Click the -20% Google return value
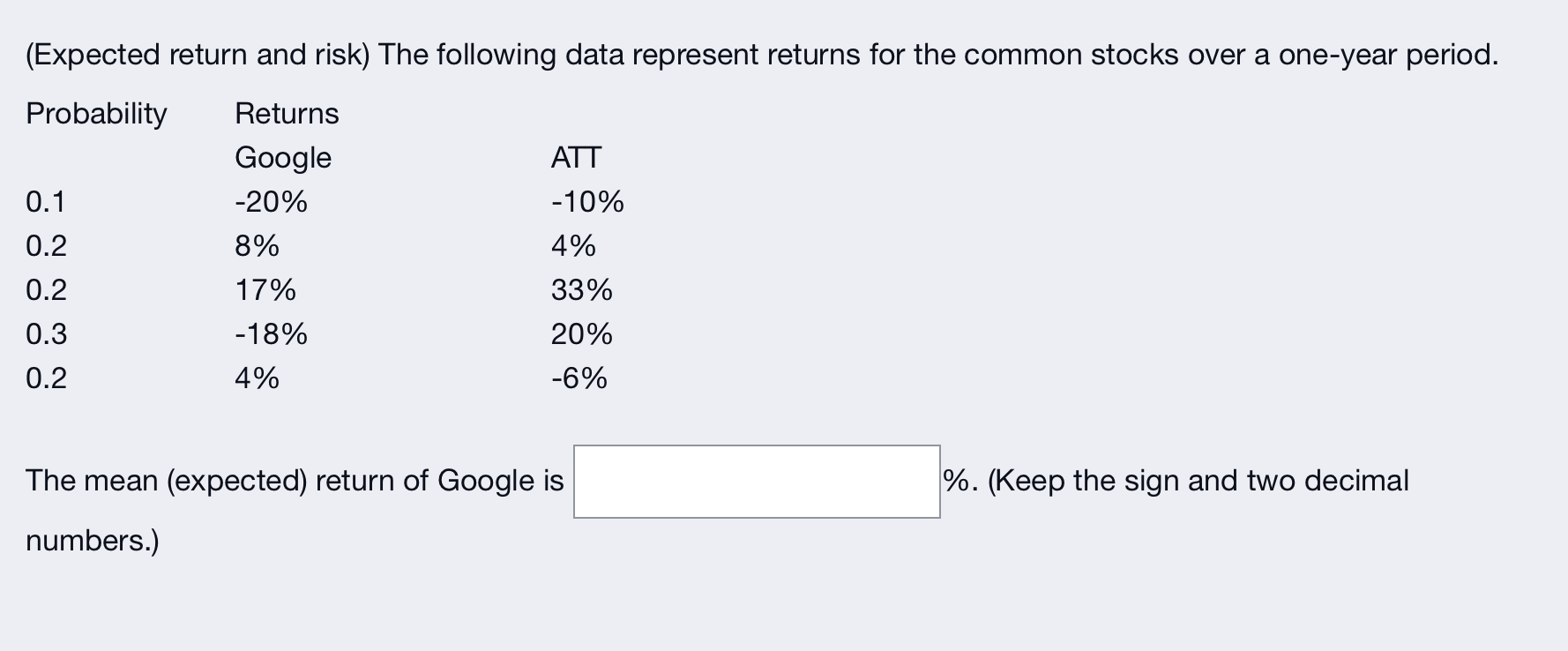Screen dimensions: 1568x651 (269, 202)
